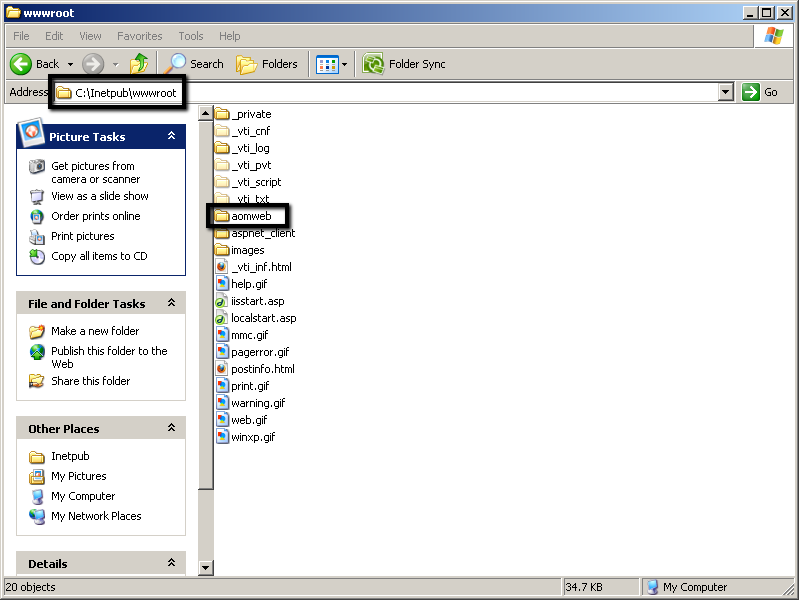Collapse the Other Places panel

coord(171,428)
